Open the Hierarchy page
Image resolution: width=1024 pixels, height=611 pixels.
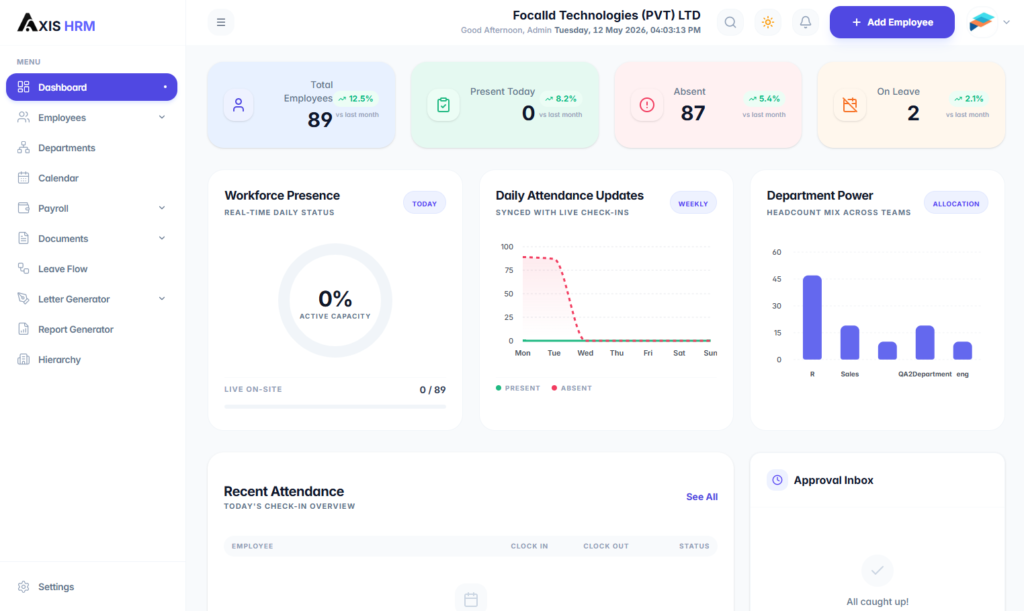tap(91, 359)
